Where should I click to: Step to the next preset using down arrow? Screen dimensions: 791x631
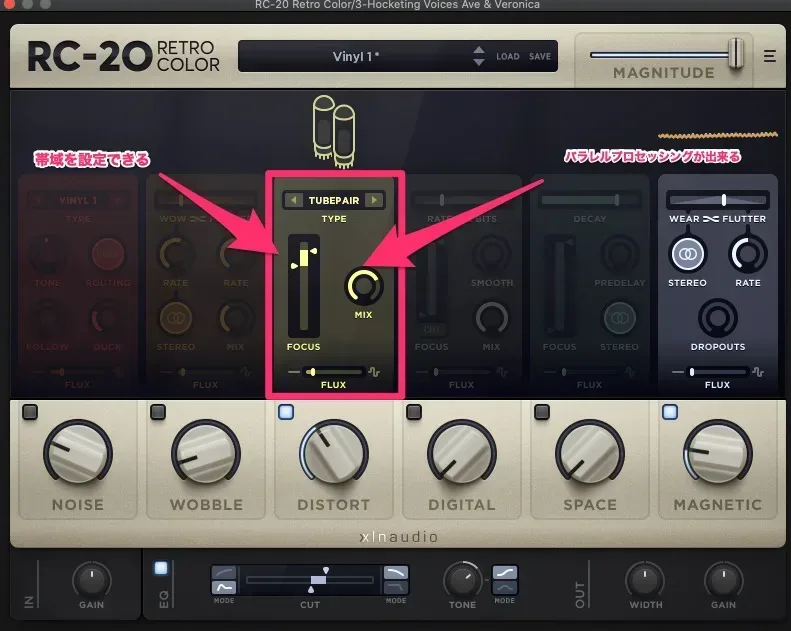click(x=479, y=62)
